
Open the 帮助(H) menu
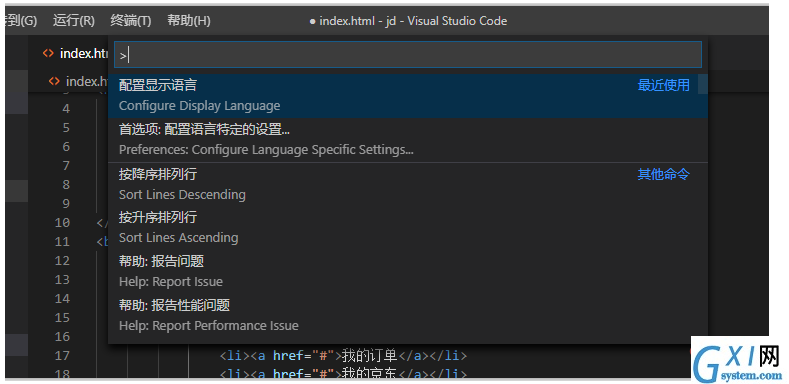189,21
